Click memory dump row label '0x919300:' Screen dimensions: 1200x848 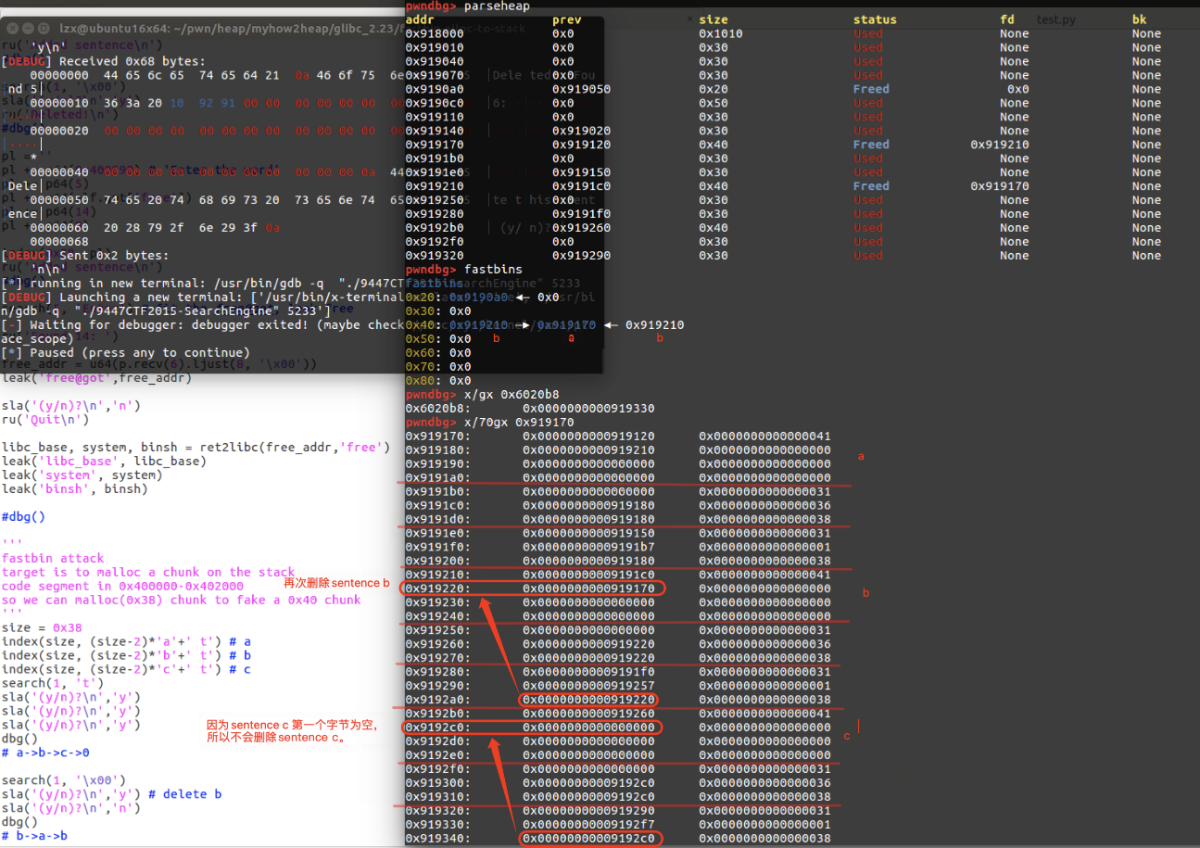(437, 783)
